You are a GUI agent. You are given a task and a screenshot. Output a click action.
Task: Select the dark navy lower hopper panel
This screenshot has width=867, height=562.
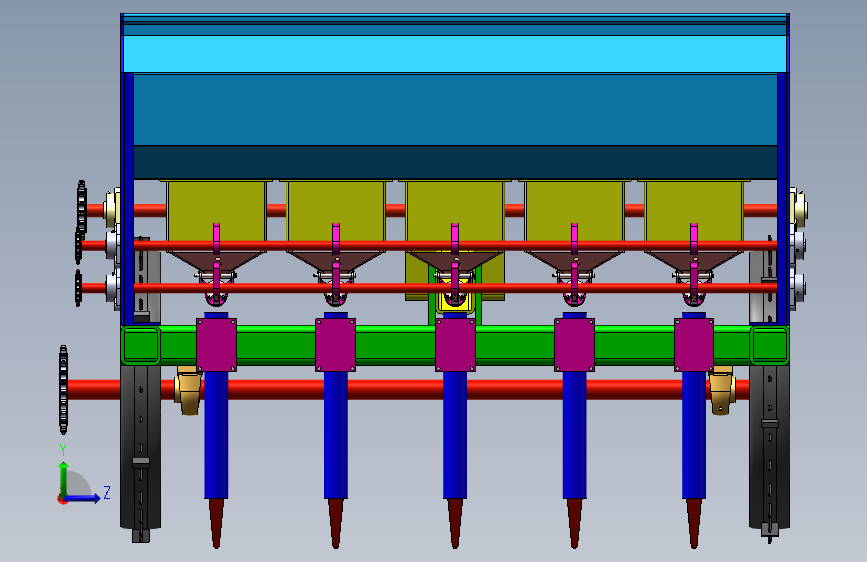(455, 162)
